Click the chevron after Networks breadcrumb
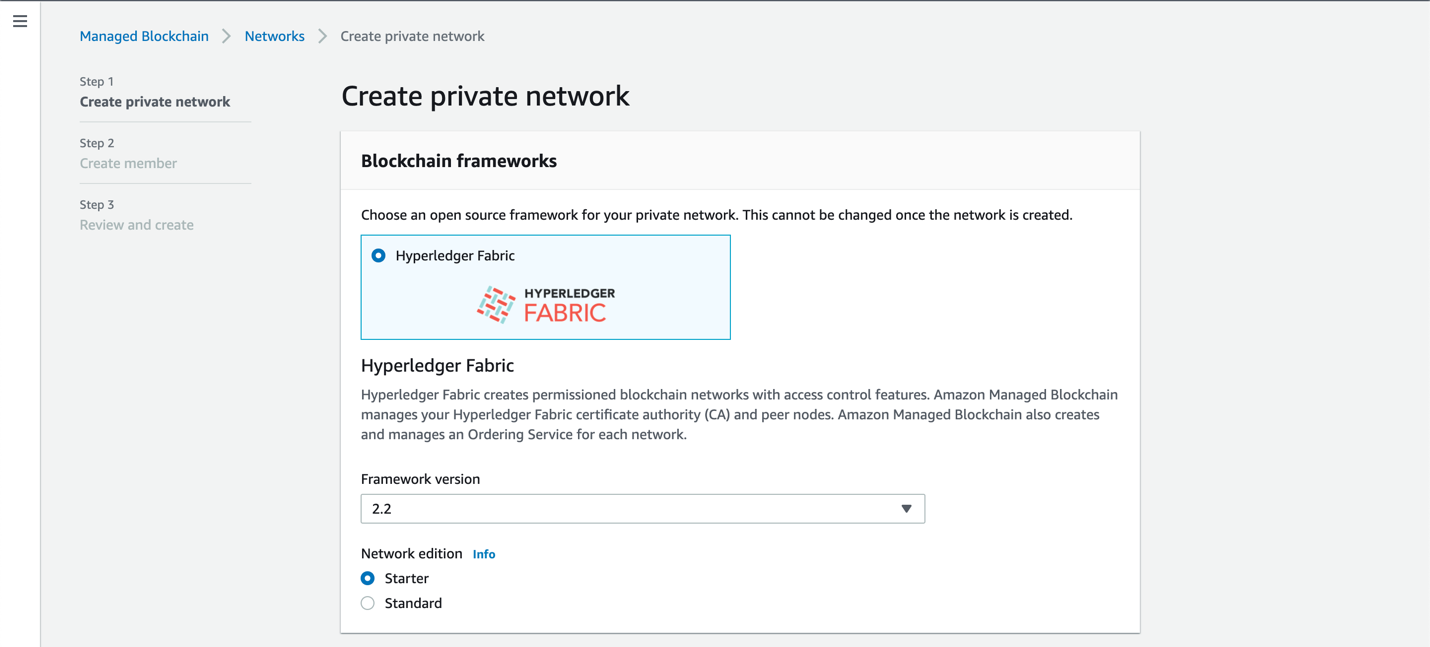1430x647 pixels. point(322,36)
